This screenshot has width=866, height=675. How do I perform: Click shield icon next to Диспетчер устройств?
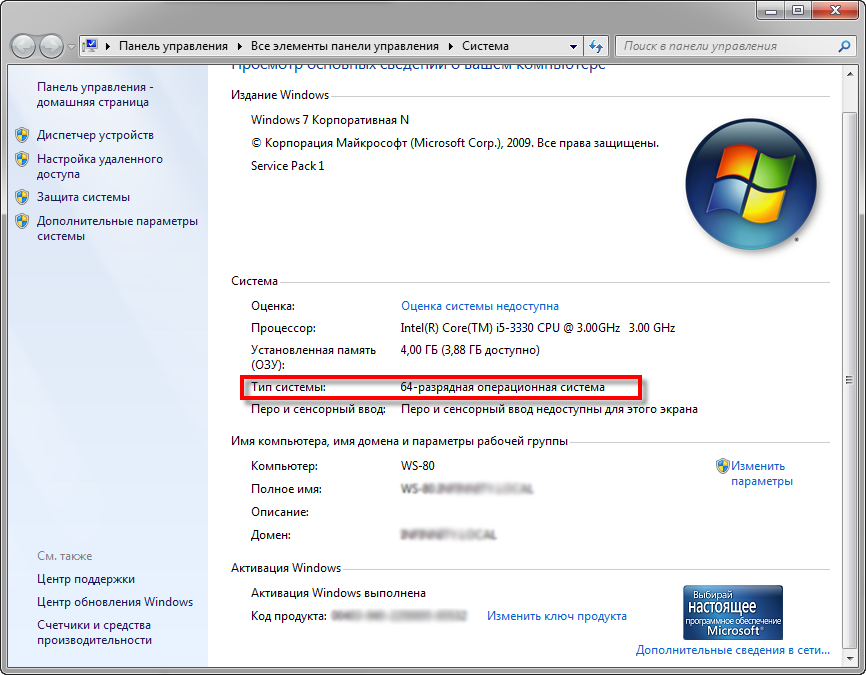tap(22, 135)
